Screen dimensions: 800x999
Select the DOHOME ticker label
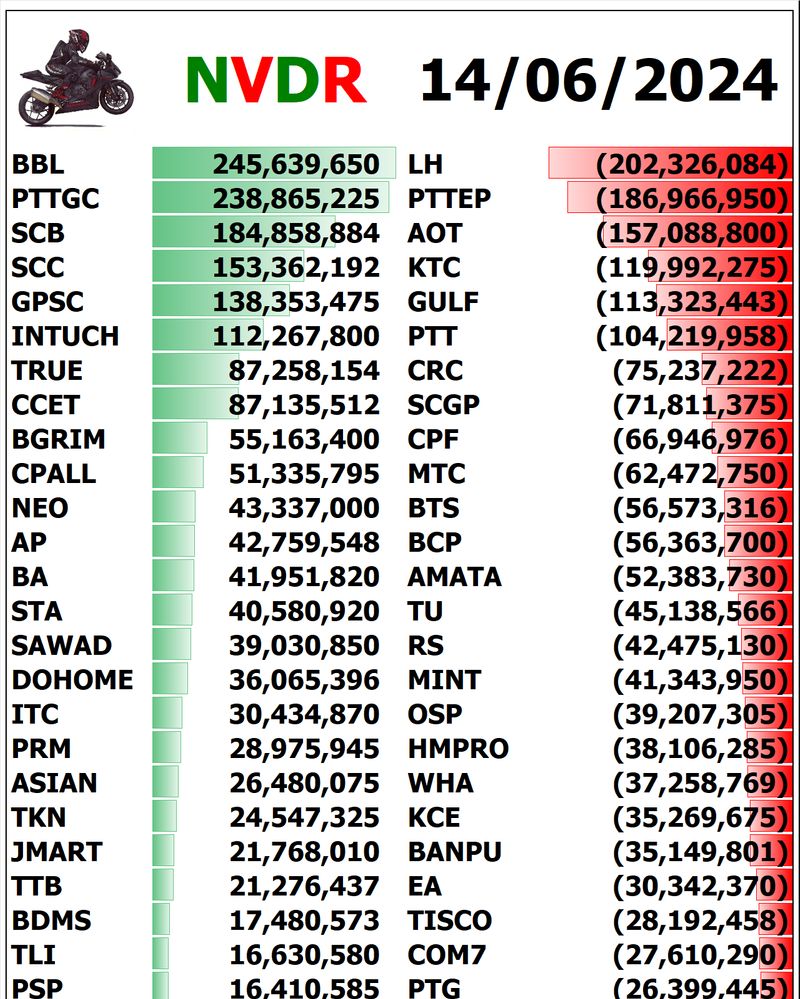coord(72,680)
